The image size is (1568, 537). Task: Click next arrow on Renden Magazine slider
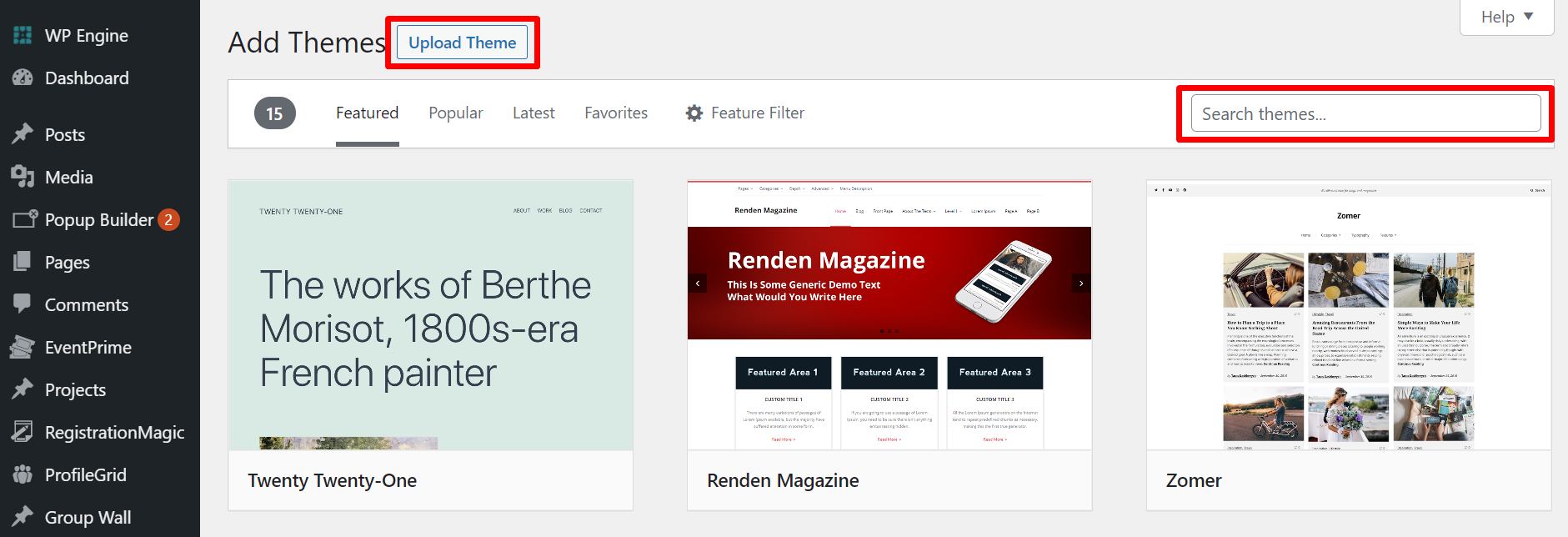coord(1081,284)
